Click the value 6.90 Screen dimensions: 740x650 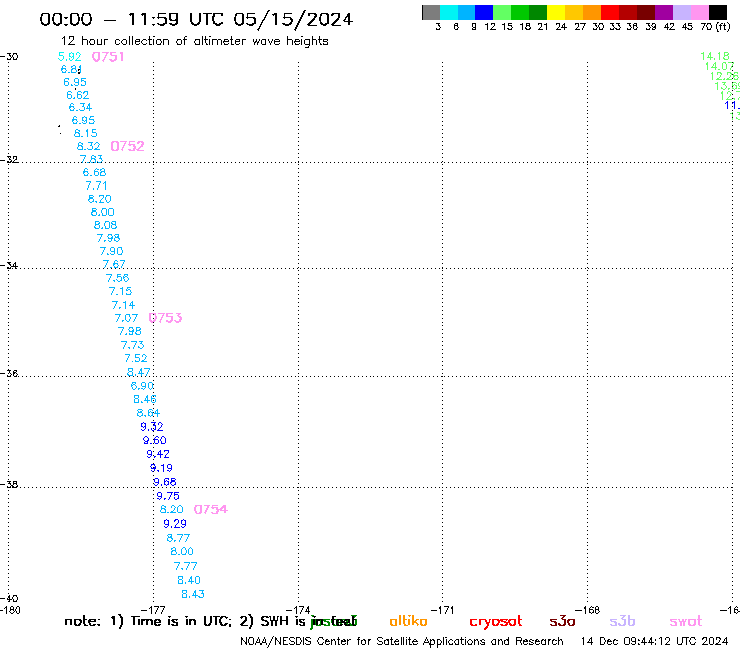point(142,386)
